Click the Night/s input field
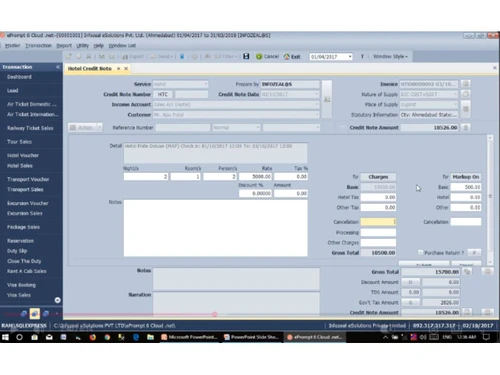The image size is (500, 375). point(146,177)
